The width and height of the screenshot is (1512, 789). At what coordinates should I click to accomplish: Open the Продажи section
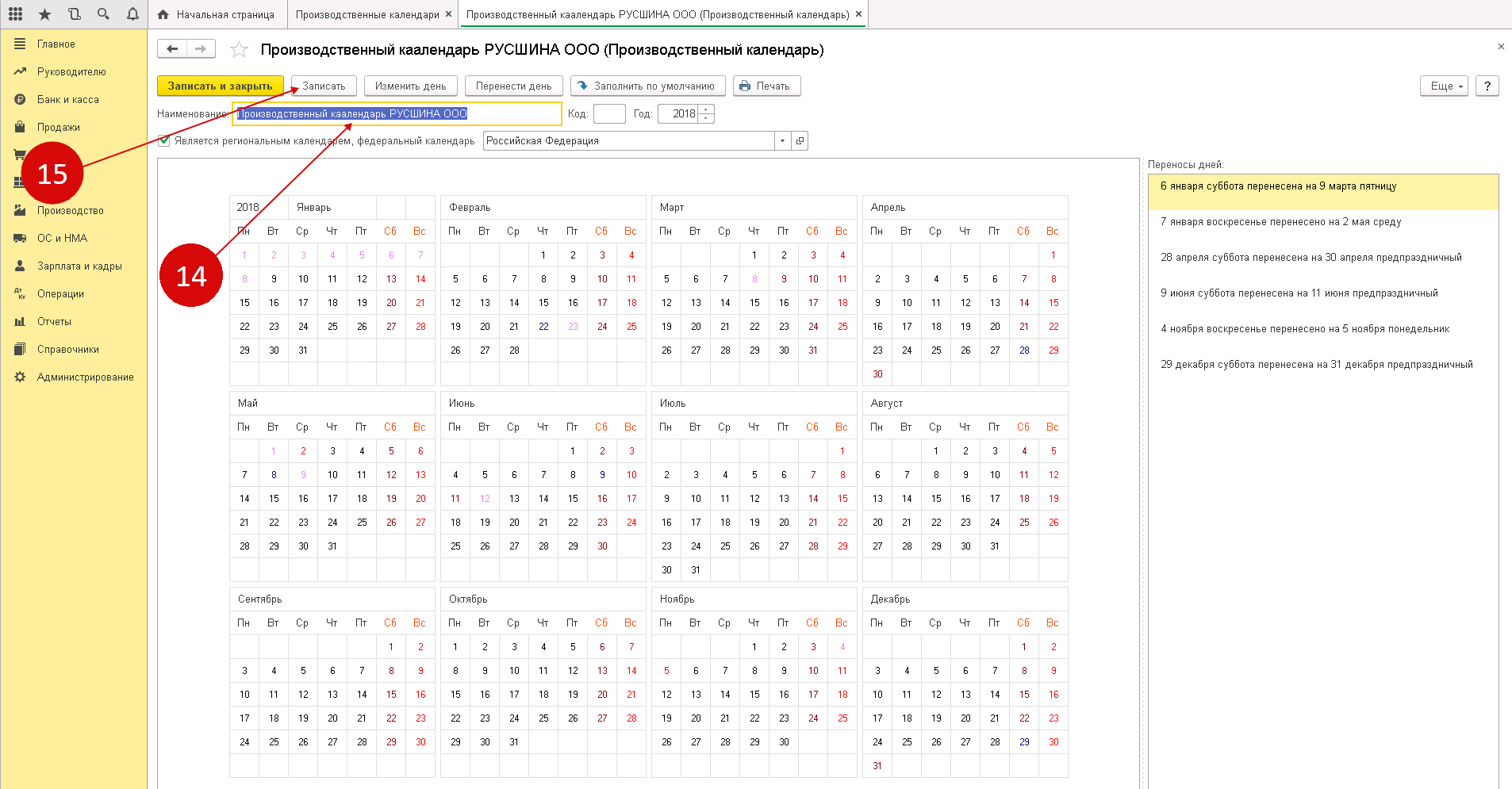[x=58, y=128]
